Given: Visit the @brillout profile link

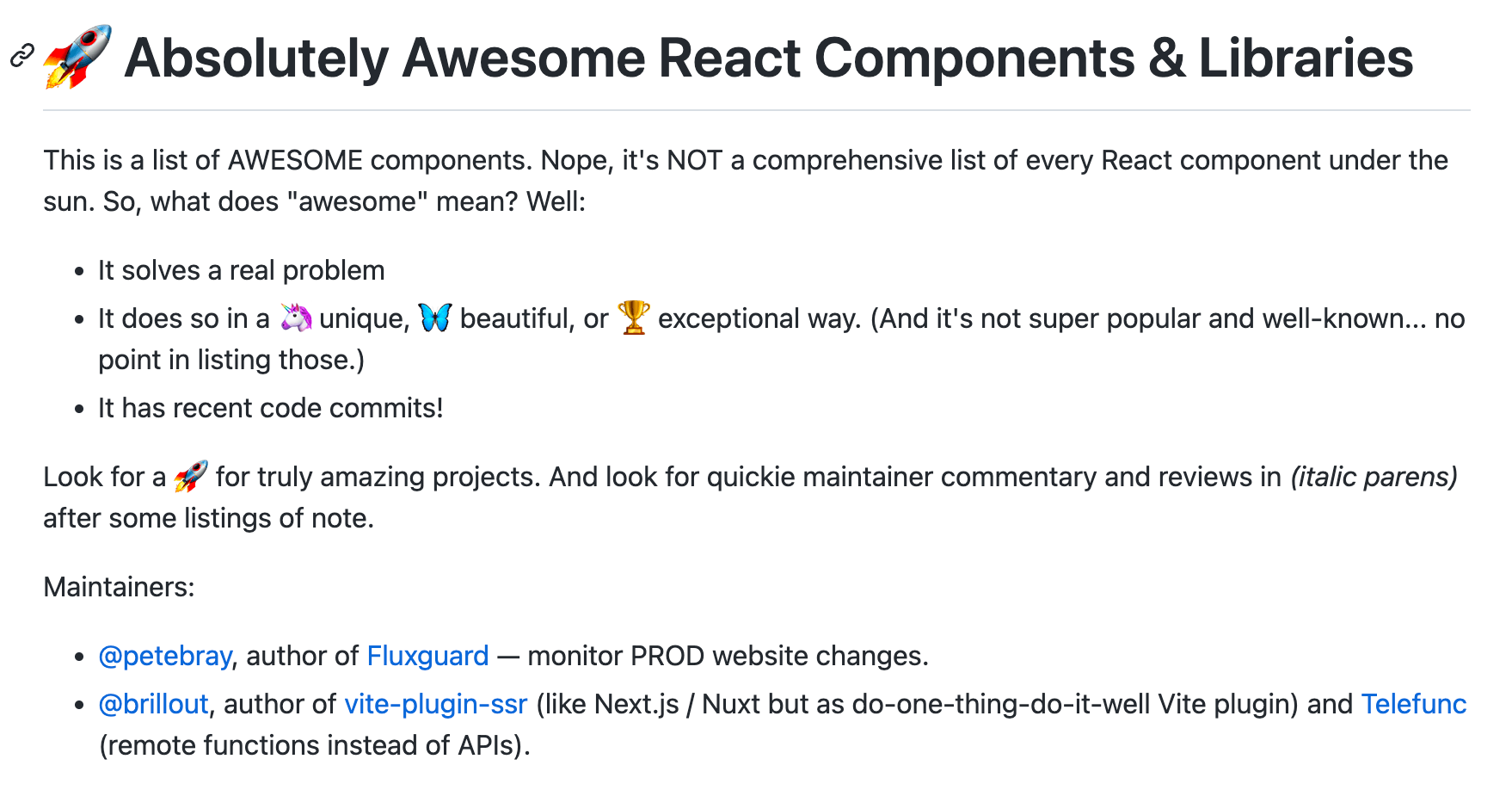Looking at the screenshot, I should (x=153, y=704).
